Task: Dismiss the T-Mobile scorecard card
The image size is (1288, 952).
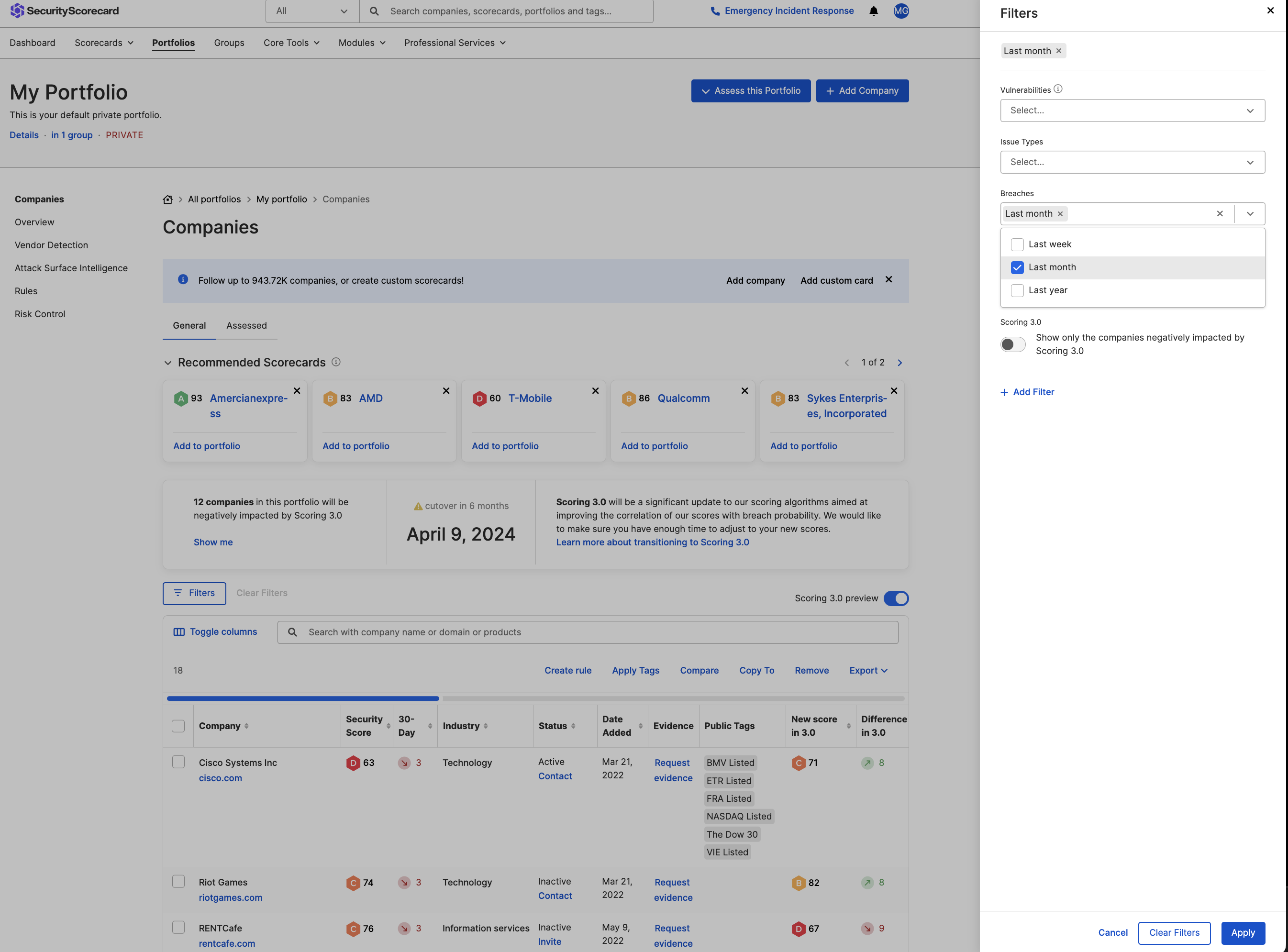Action: tap(595, 391)
